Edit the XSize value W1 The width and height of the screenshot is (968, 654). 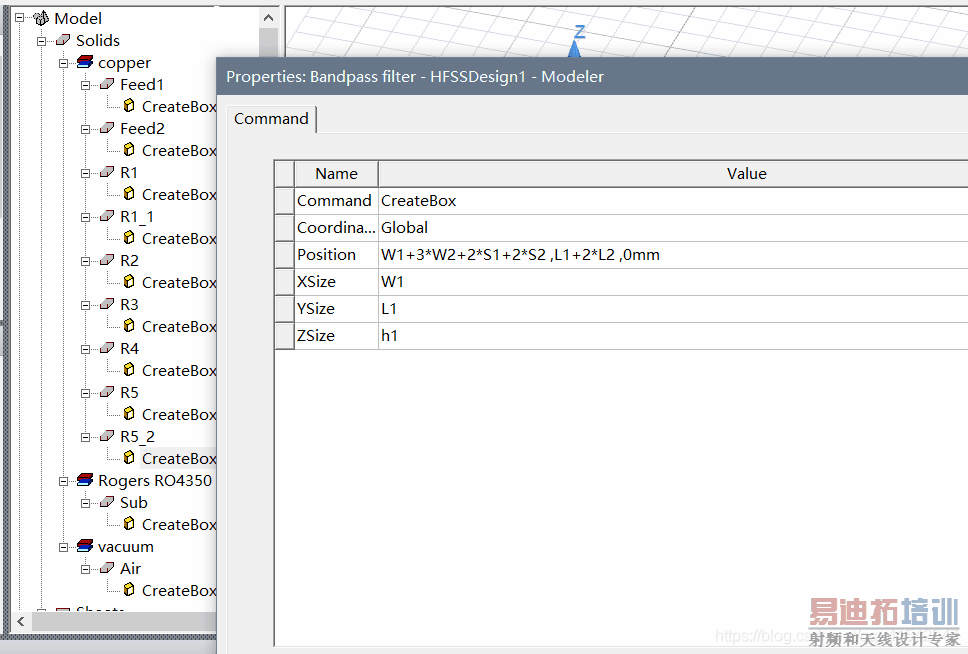click(x=673, y=282)
